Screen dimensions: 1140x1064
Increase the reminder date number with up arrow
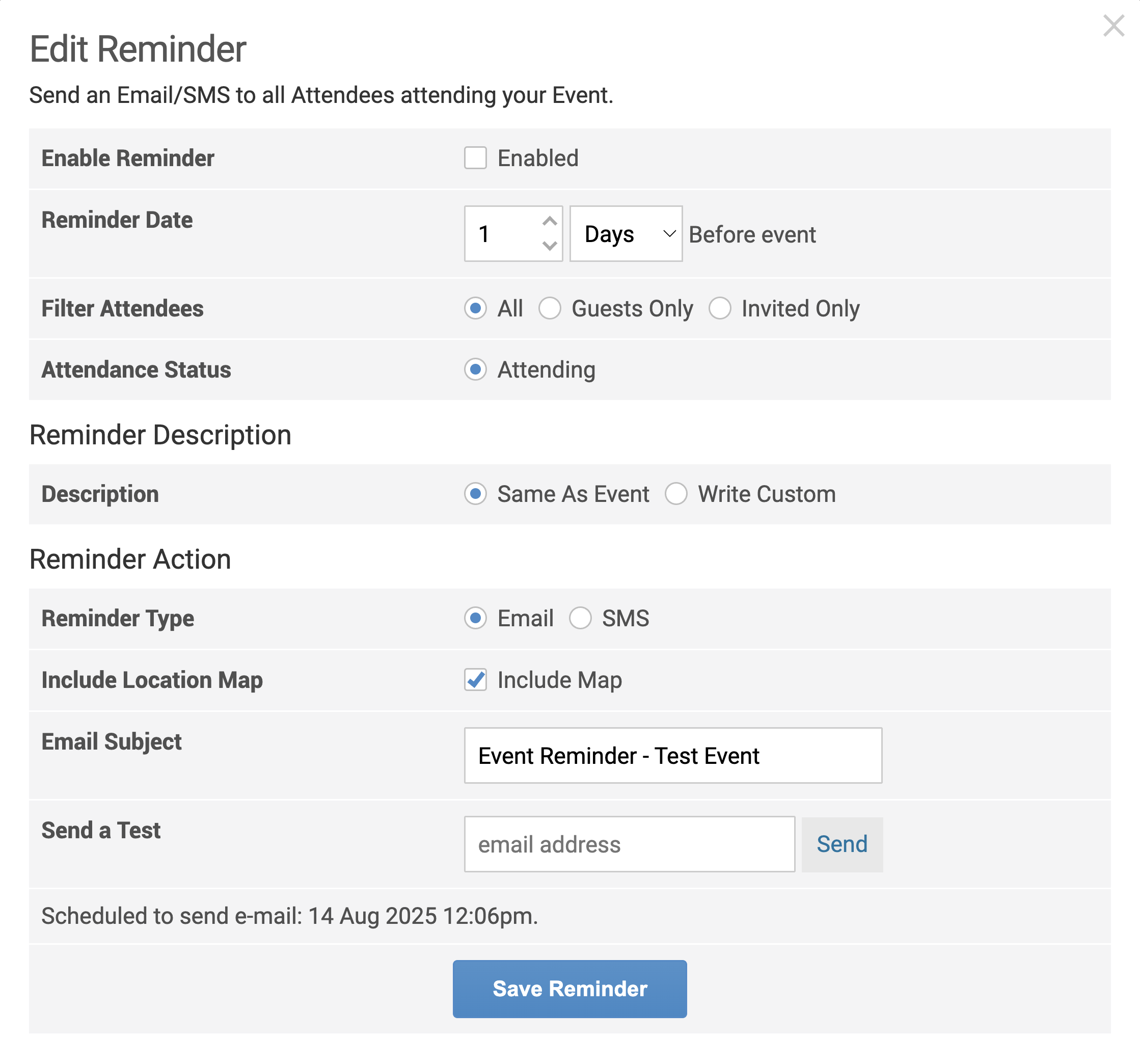(x=549, y=221)
